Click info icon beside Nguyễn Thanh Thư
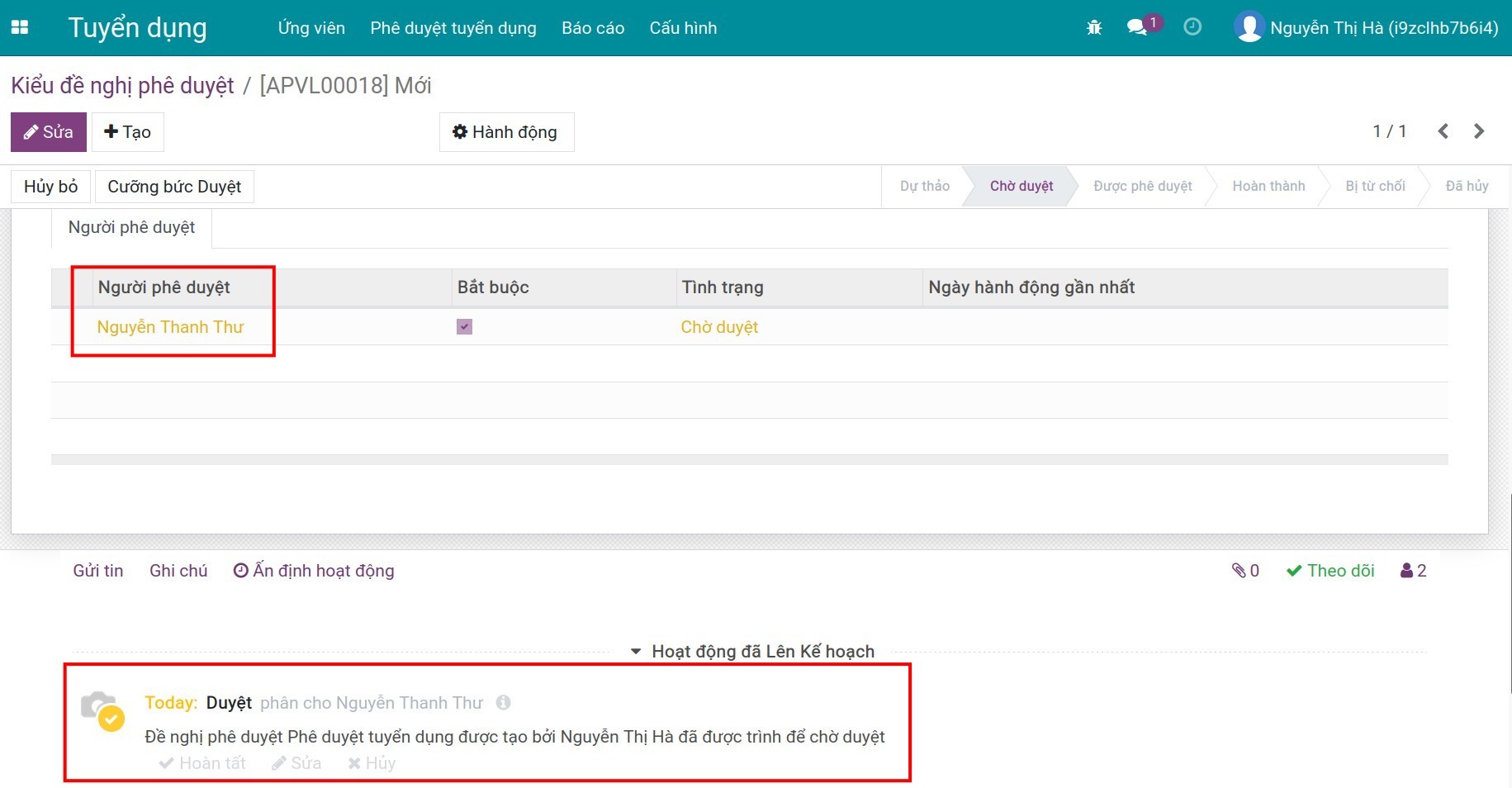Viewport: 1512px width, 788px height. pyautogui.click(x=503, y=703)
